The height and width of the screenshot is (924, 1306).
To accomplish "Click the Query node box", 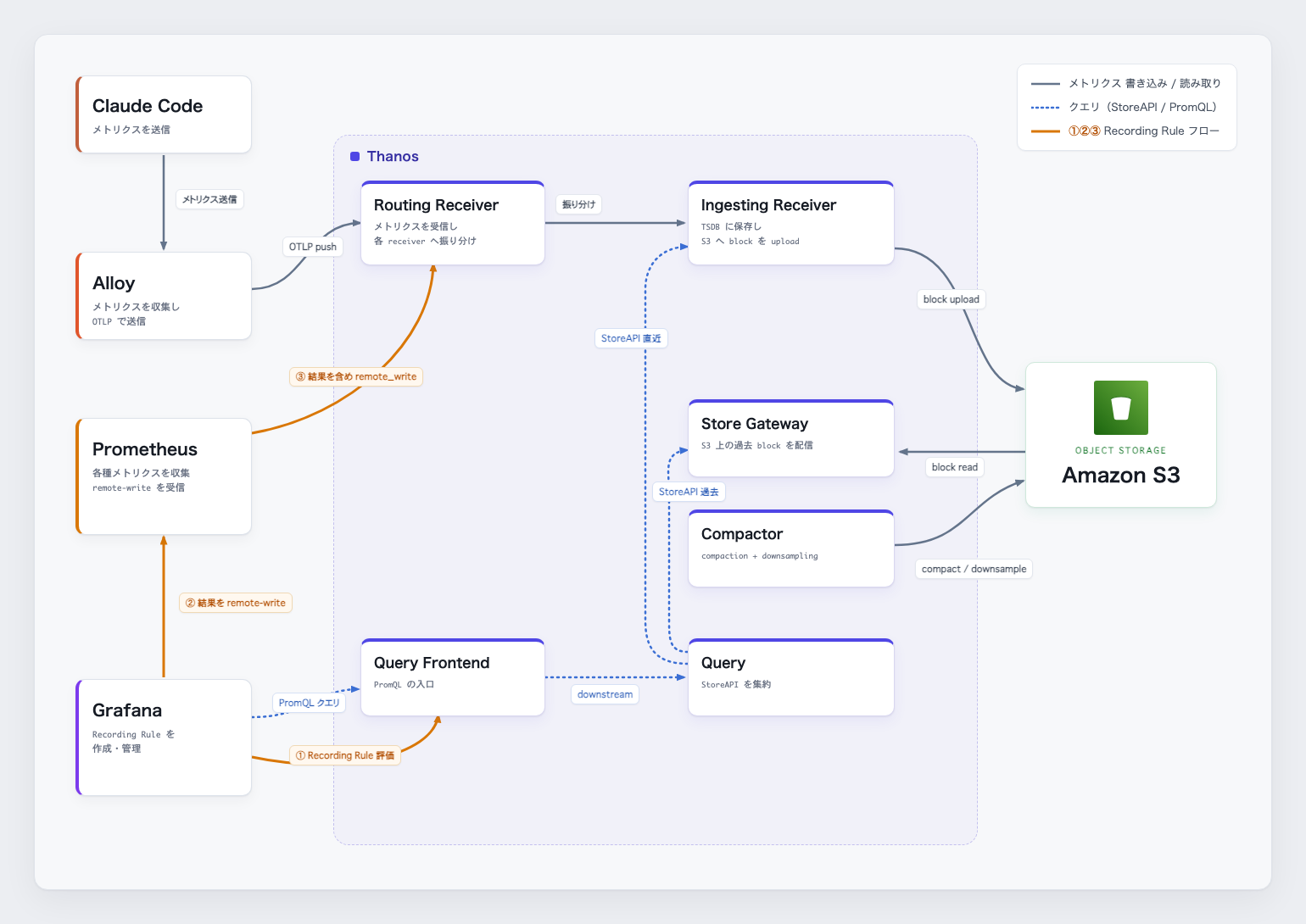I will pos(791,677).
